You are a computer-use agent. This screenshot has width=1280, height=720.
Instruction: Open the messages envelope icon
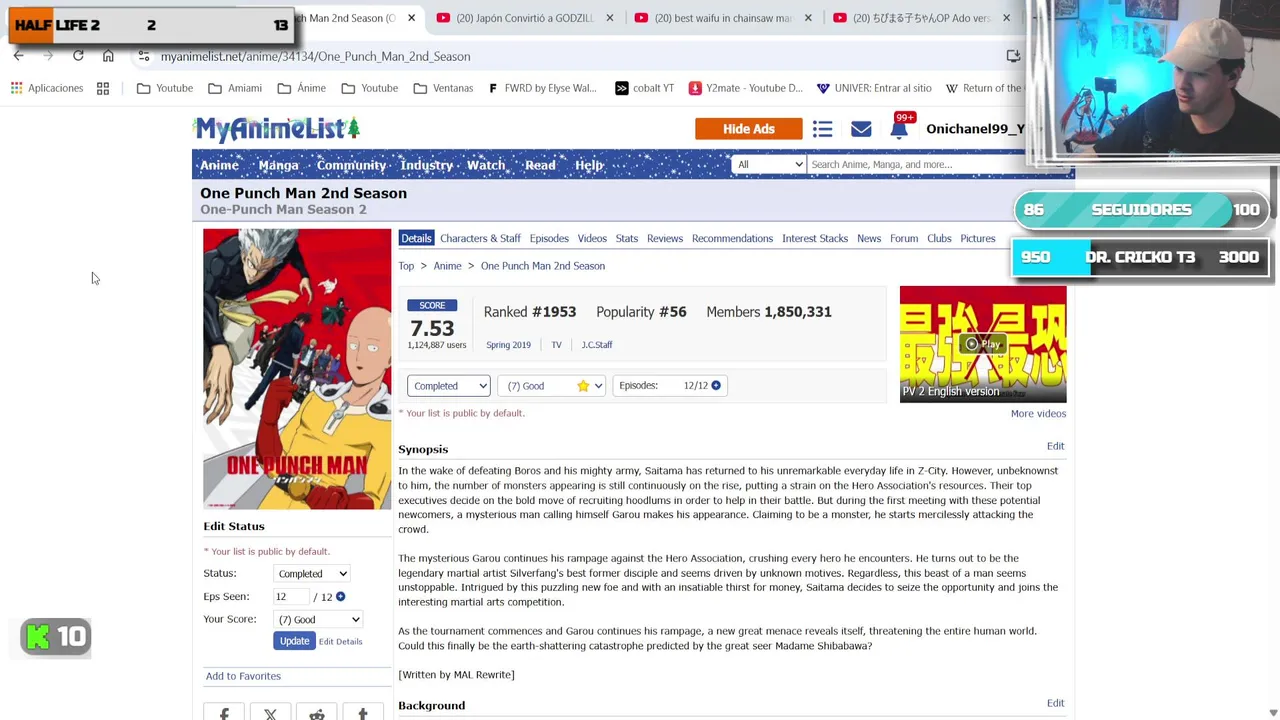861,129
